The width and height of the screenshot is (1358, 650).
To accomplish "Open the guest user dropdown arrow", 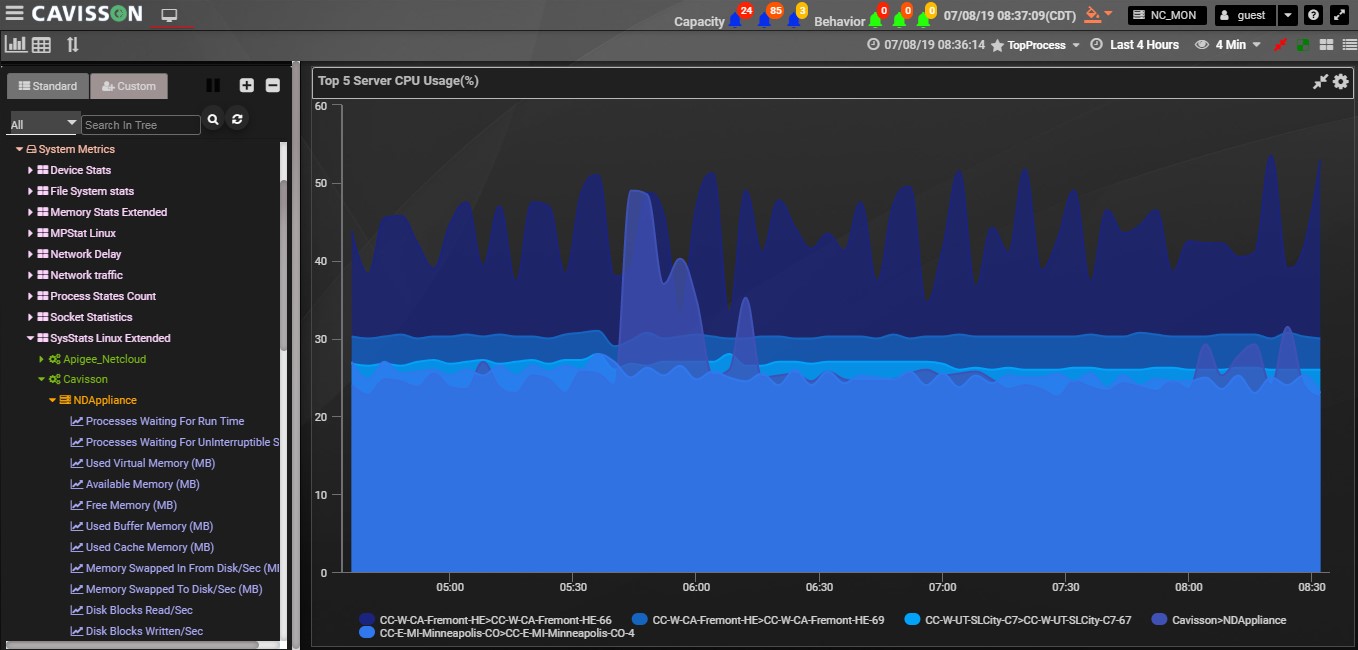I will (1288, 15).
